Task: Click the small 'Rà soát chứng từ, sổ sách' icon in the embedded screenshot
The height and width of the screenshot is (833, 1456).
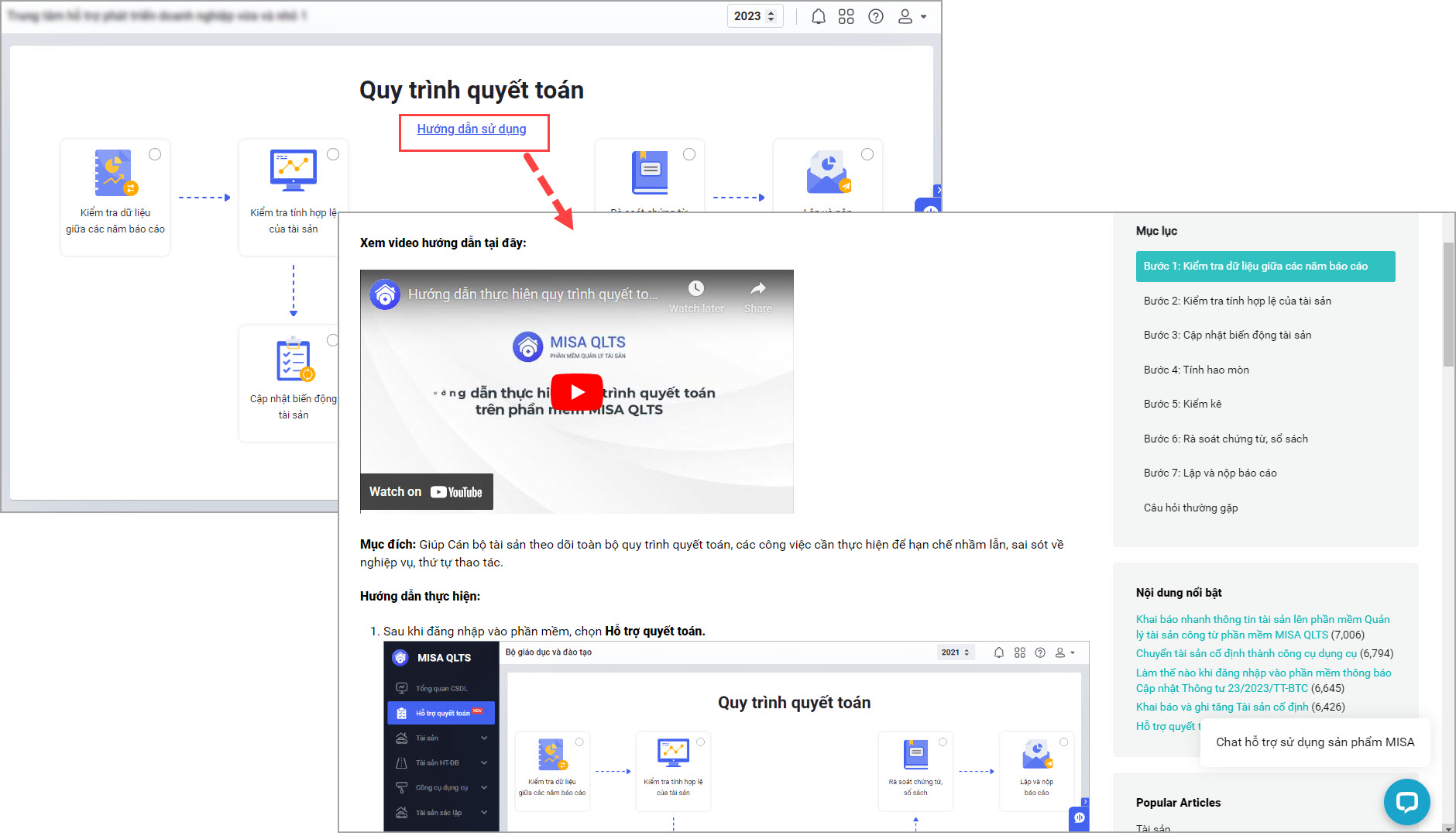Action: pyautogui.click(x=915, y=755)
